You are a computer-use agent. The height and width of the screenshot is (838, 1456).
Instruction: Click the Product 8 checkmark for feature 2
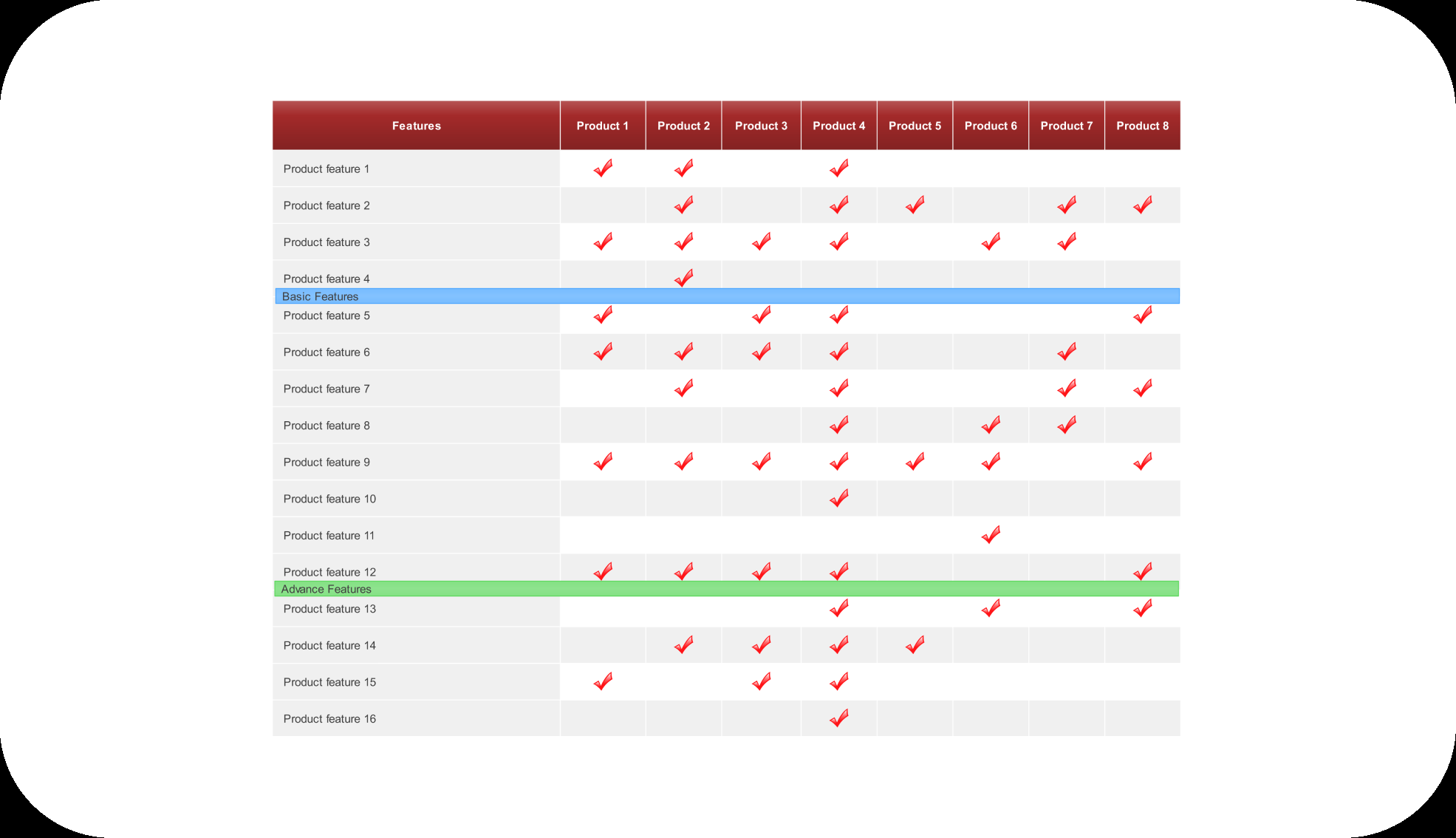pos(1142,205)
